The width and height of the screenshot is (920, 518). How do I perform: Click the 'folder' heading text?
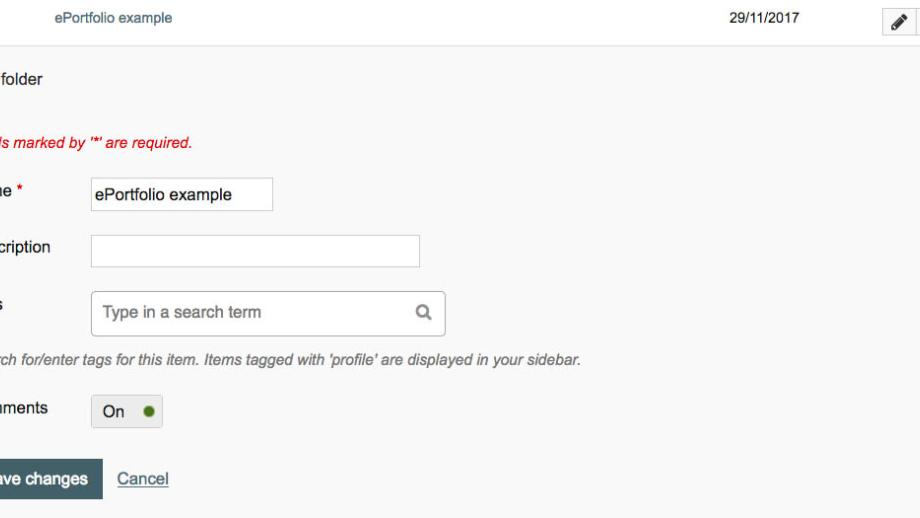(x=21, y=79)
